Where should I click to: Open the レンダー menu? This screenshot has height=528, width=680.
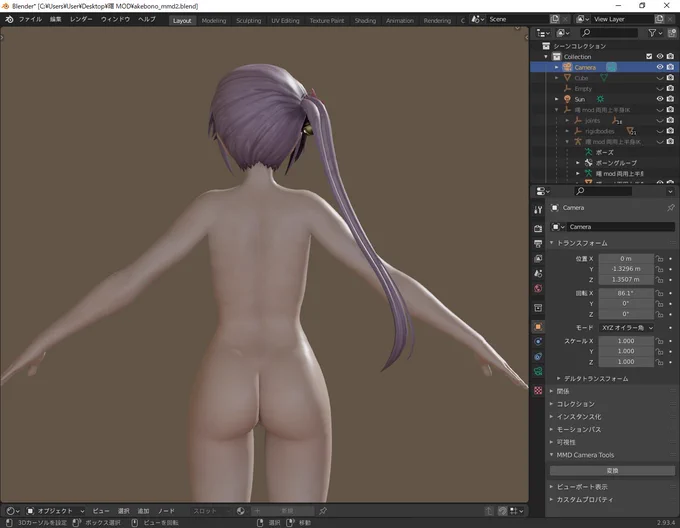pyautogui.click(x=81, y=20)
